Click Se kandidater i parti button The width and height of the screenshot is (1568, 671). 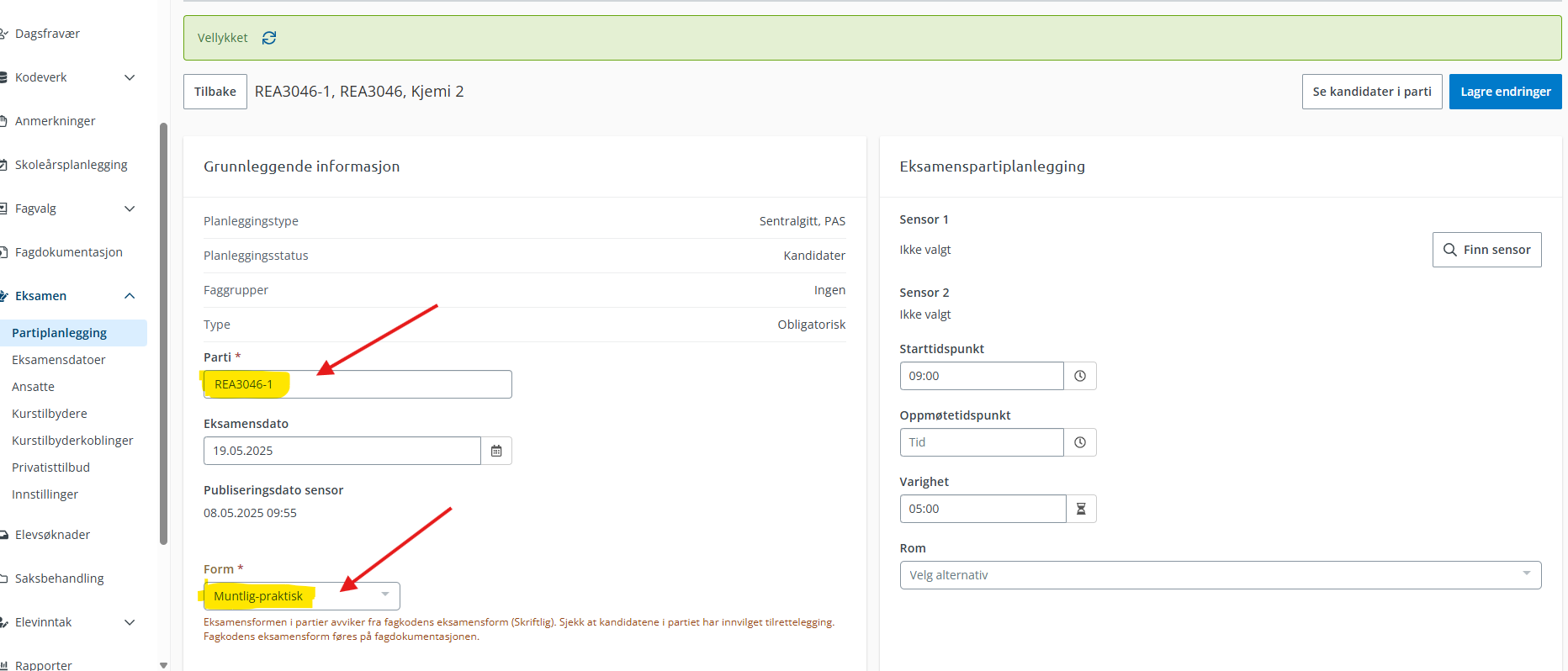[x=1371, y=92]
